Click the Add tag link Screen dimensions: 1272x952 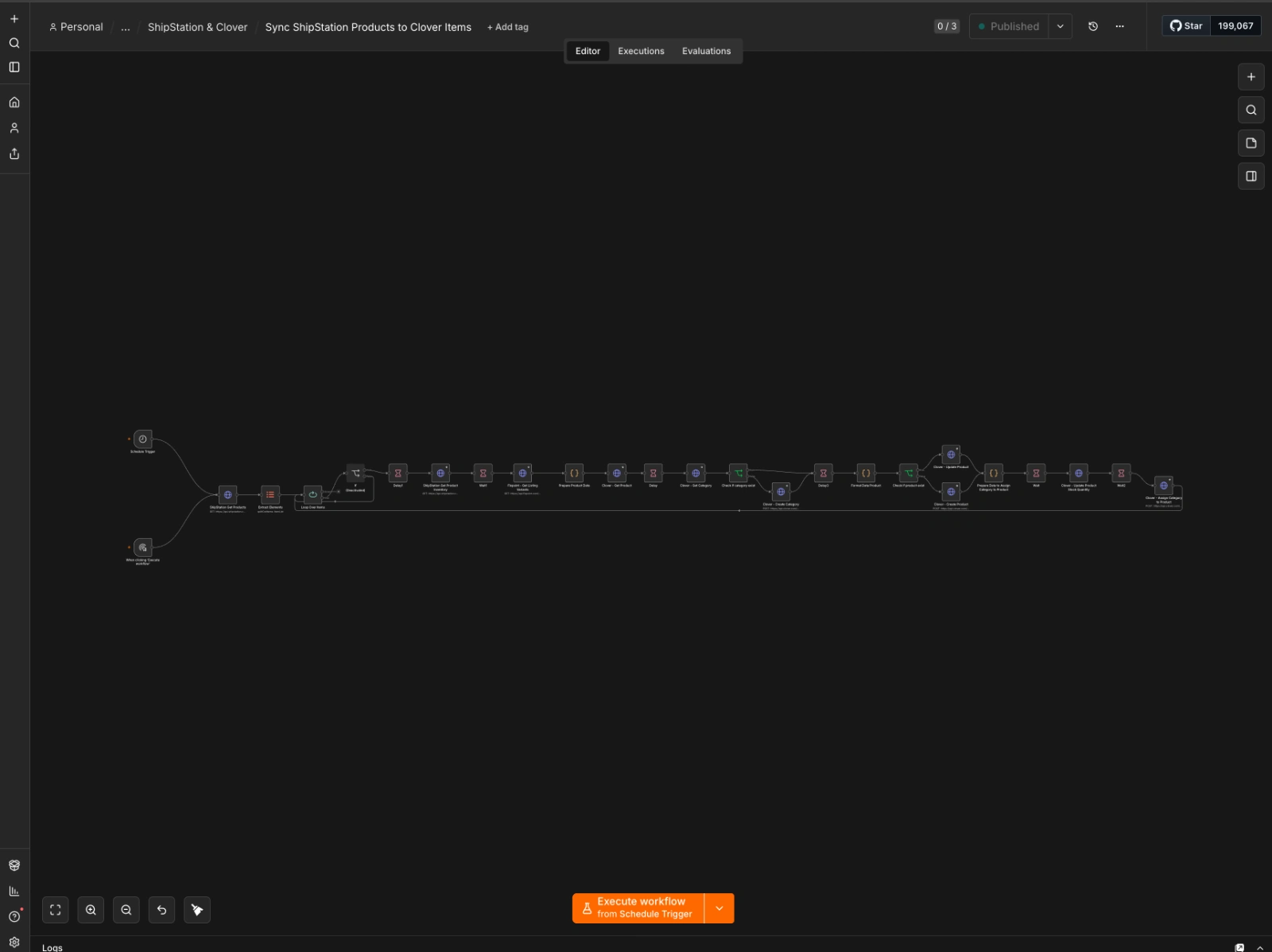(508, 27)
